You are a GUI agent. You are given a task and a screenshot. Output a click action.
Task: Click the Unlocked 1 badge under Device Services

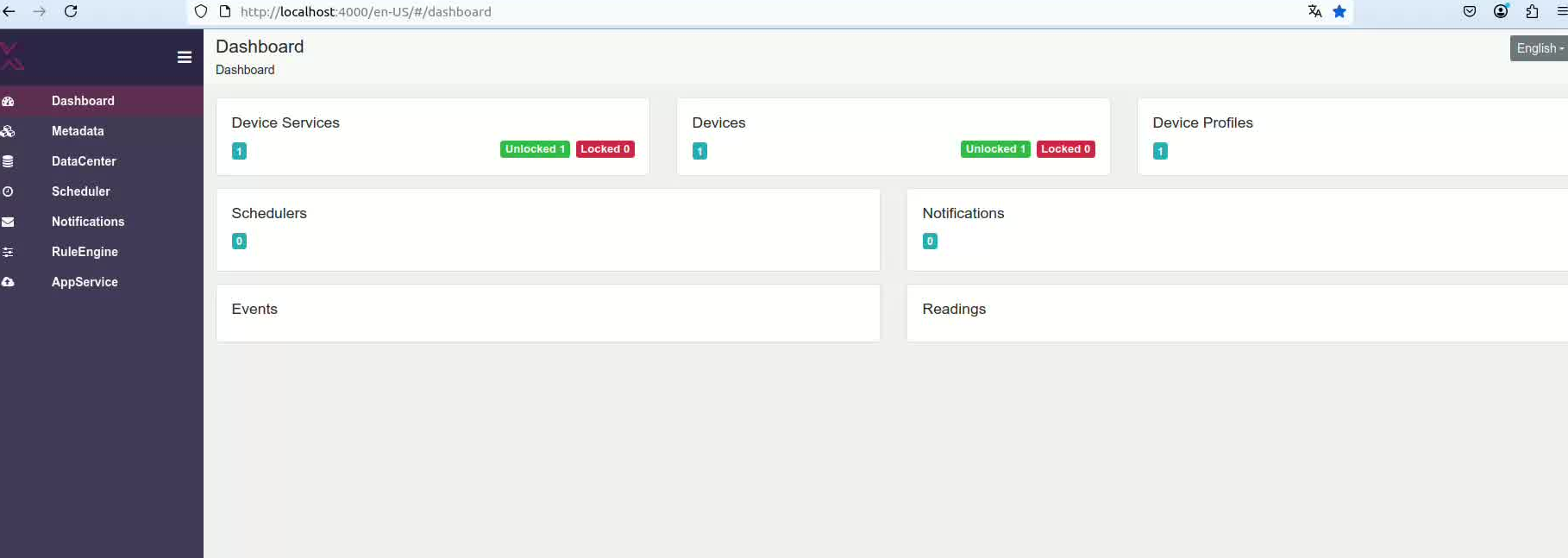[535, 149]
